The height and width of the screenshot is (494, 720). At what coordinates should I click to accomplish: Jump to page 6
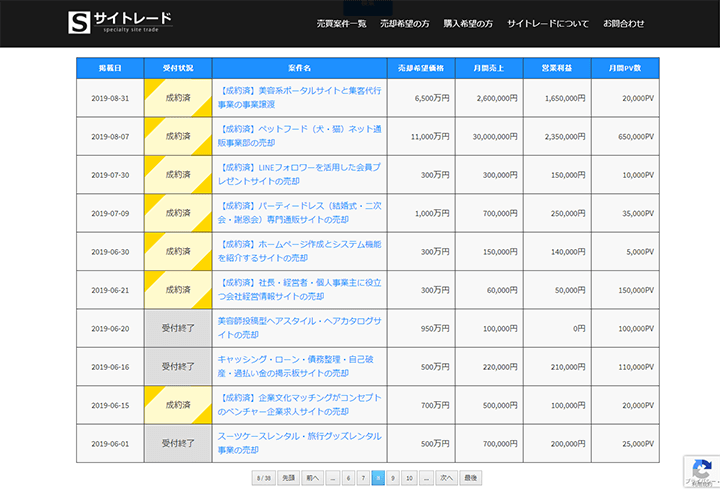click(x=349, y=478)
